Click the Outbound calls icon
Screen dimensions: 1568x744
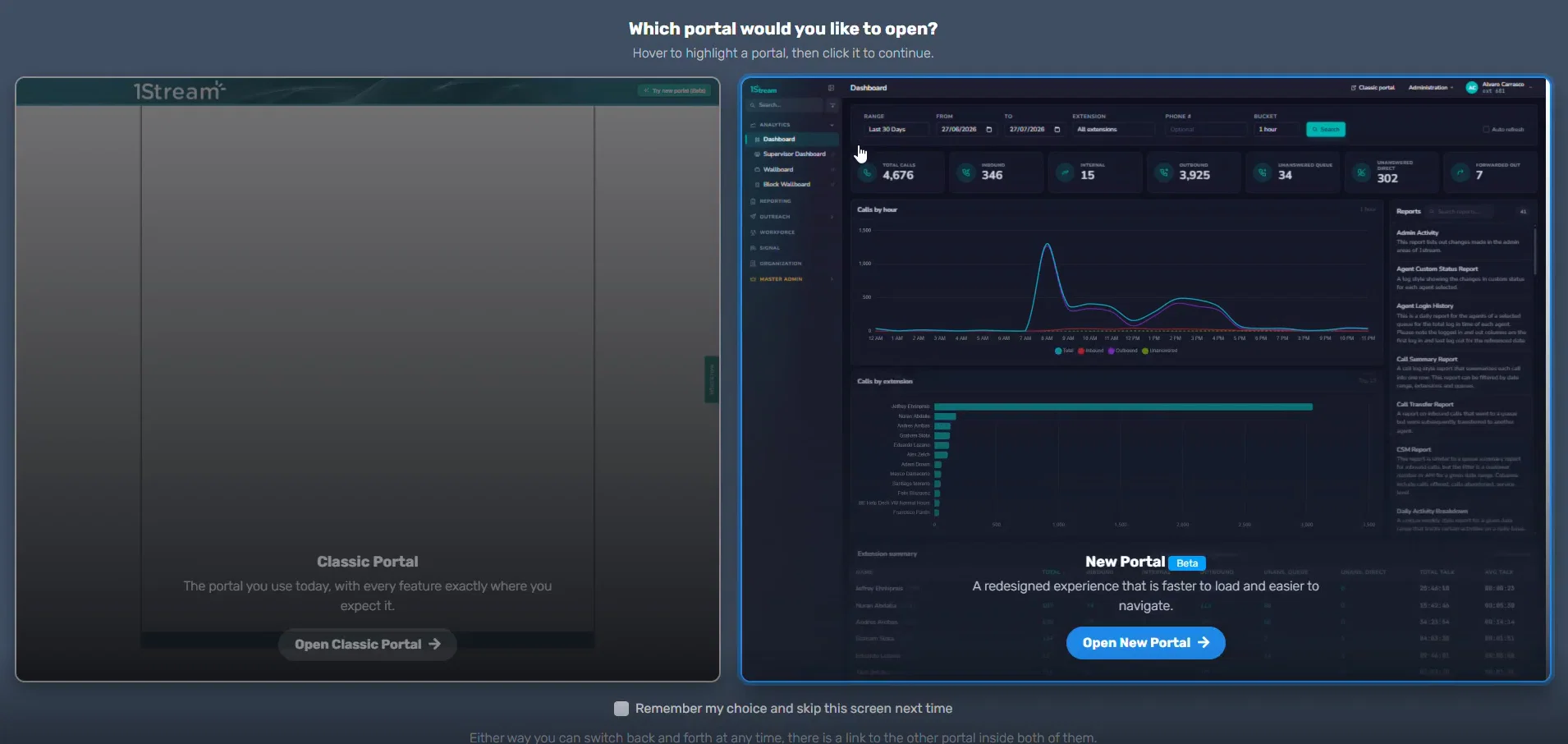(x=1163, y=172)
